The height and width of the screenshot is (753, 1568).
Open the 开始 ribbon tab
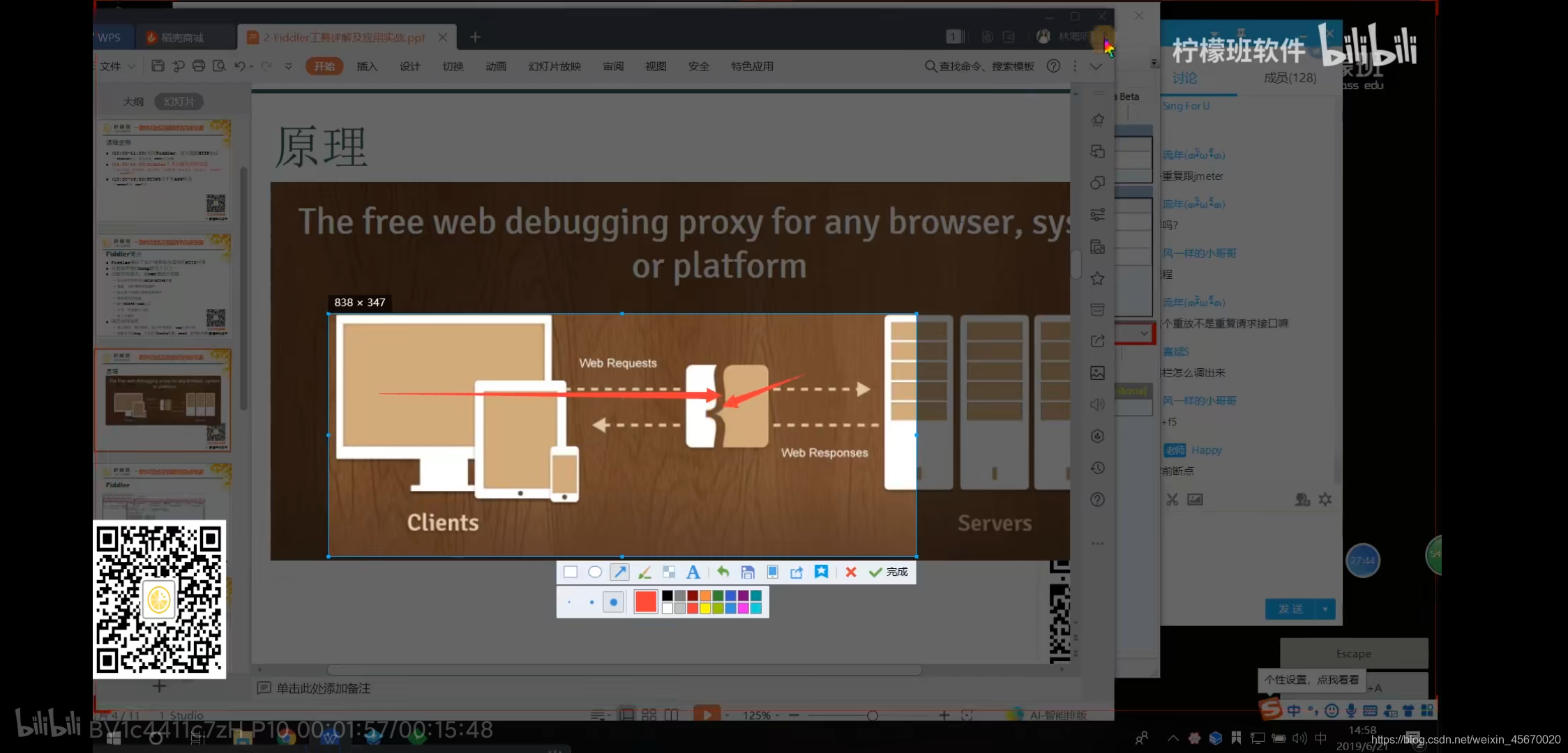click(x=324, y=66)
